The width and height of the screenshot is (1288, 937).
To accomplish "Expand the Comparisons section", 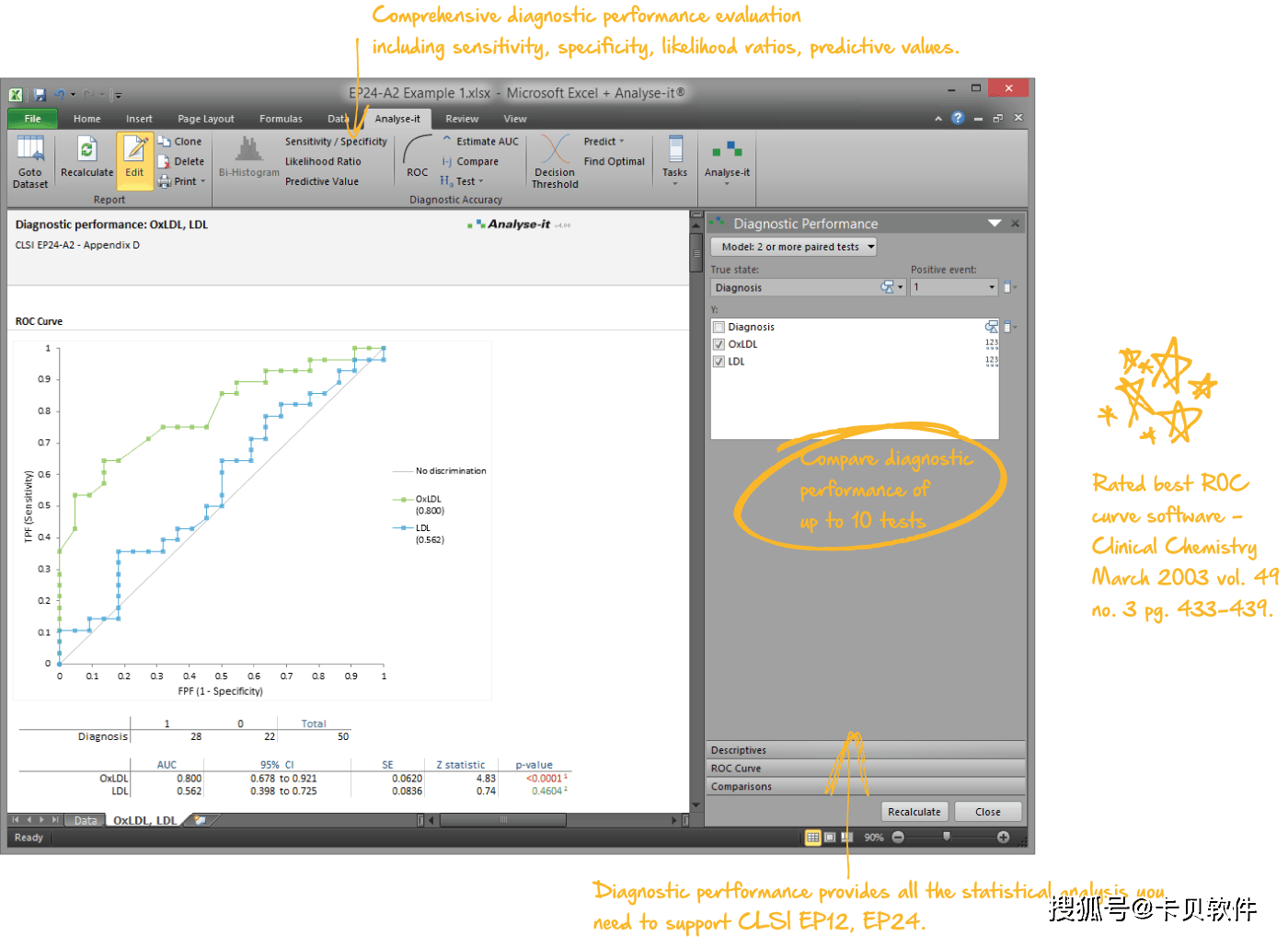I will click(866, 786).
